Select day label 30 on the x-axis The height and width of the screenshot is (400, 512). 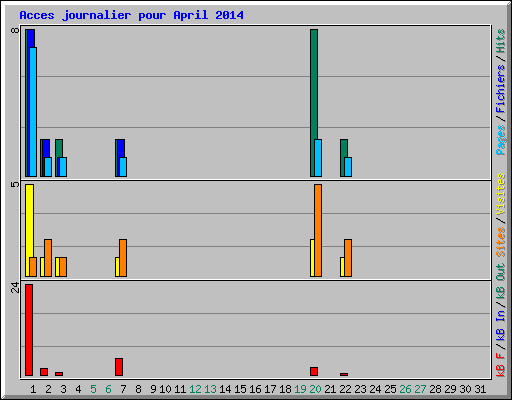(465, 389)
